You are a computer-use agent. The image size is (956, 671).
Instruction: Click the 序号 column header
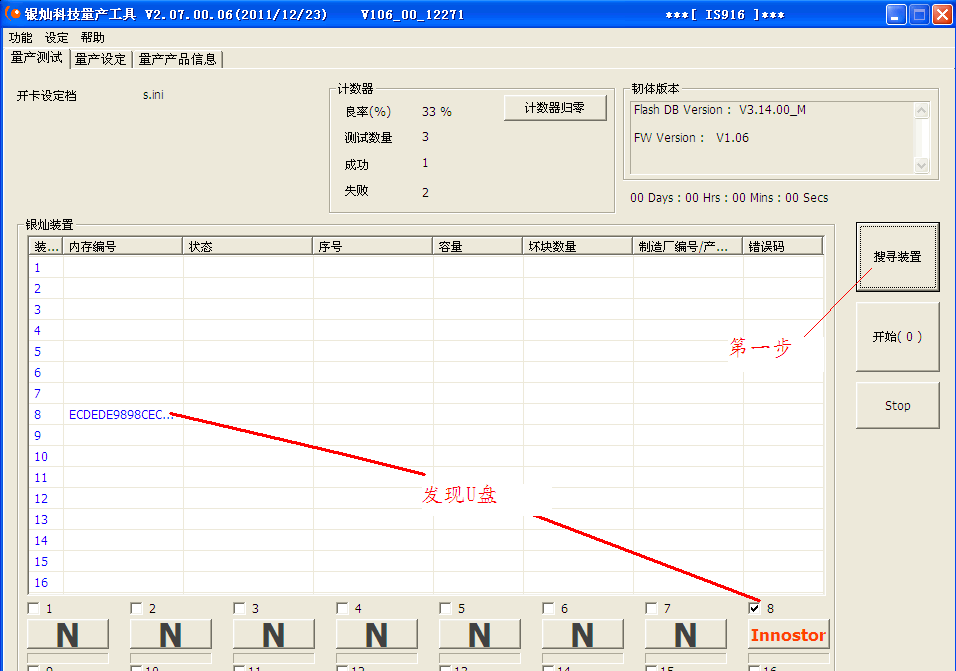pyautogui.click(x=373, y=246)
